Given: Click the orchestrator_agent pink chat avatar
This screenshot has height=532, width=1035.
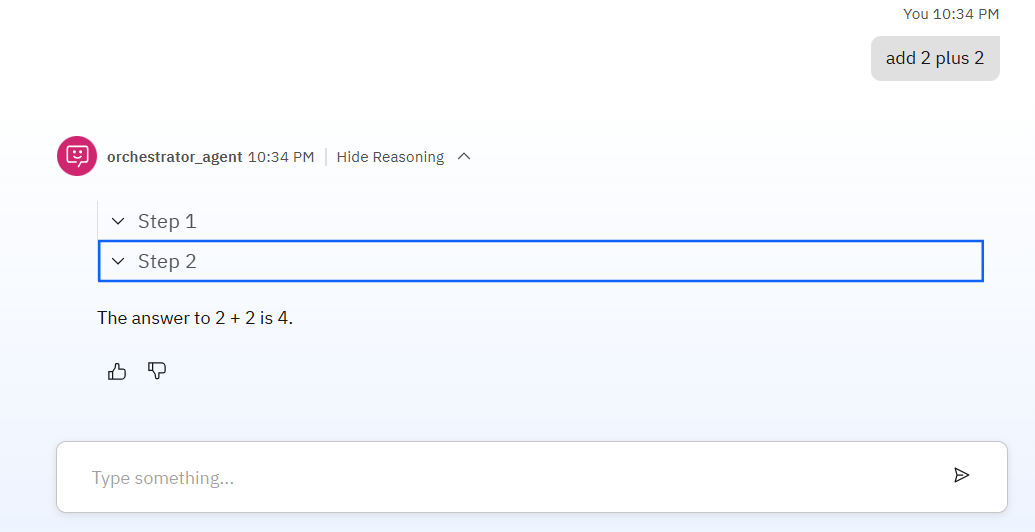Looking at the screenshot, I should pos(77,156).
